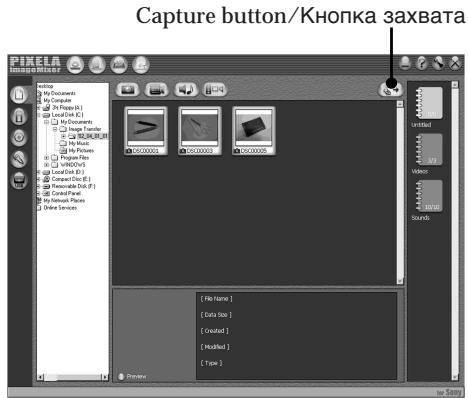Screen dimensions: 468x398
Task: Select My Documents at top of tree
Action: point(59,93)
